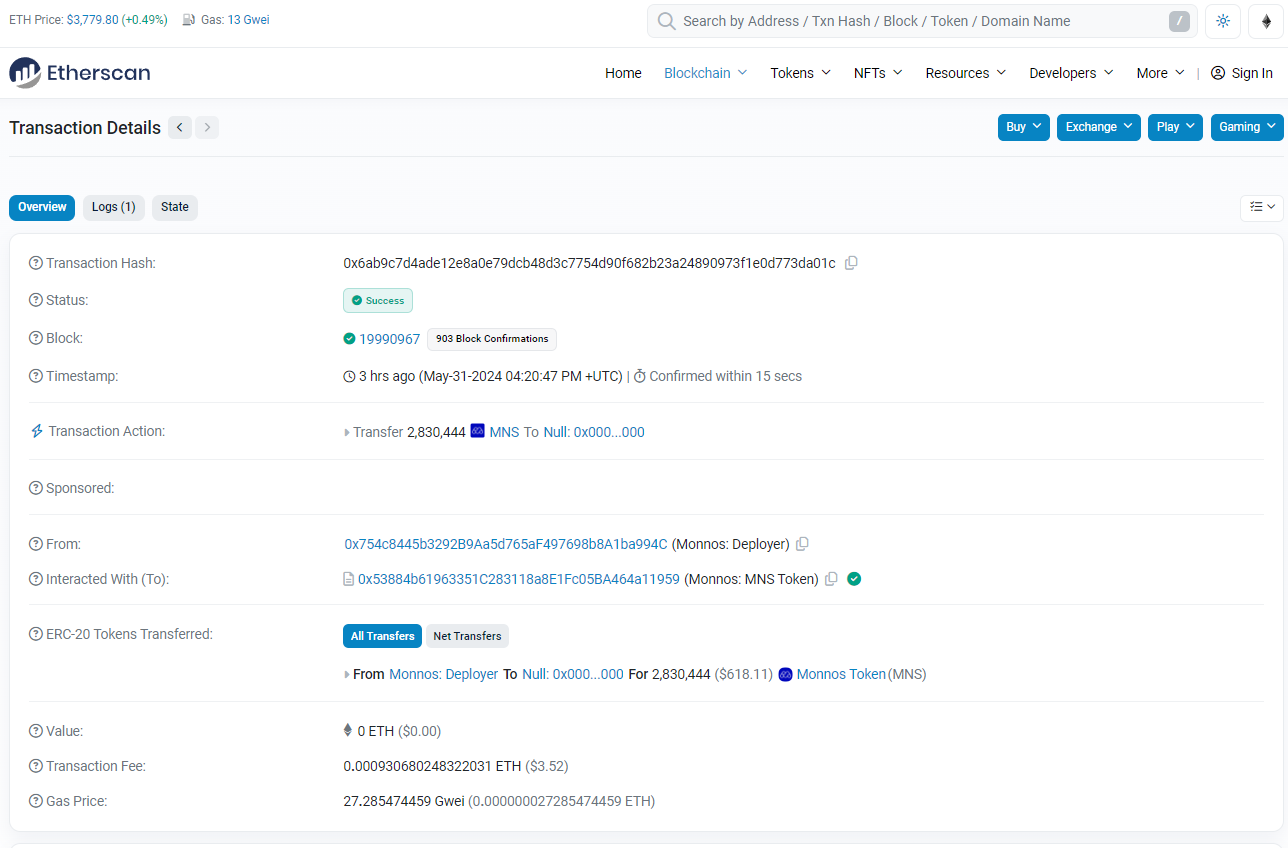Open the Tokens dropdown menu
This screenshot has height=848, width=1288.
coord(800,73)
